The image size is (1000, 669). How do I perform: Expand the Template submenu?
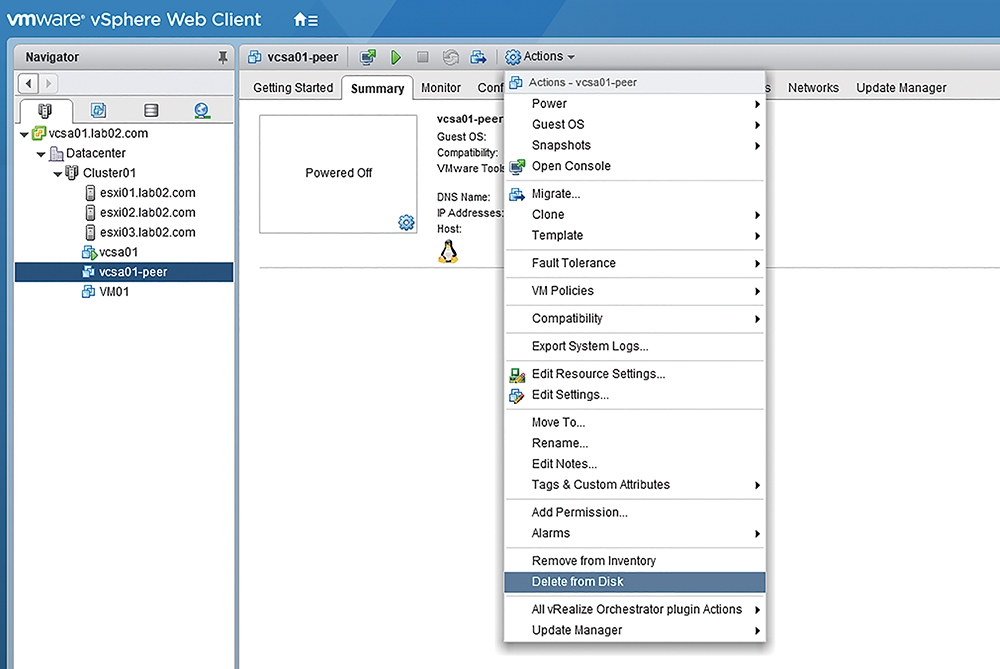tap(635, 235)
